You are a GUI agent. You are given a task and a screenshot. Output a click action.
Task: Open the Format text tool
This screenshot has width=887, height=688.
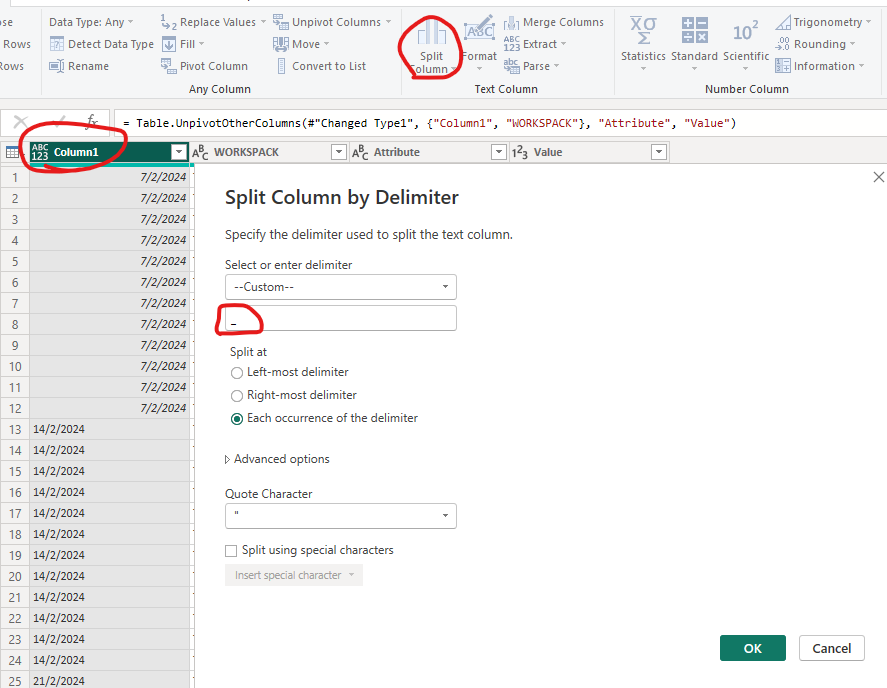(x=479, y=43)
